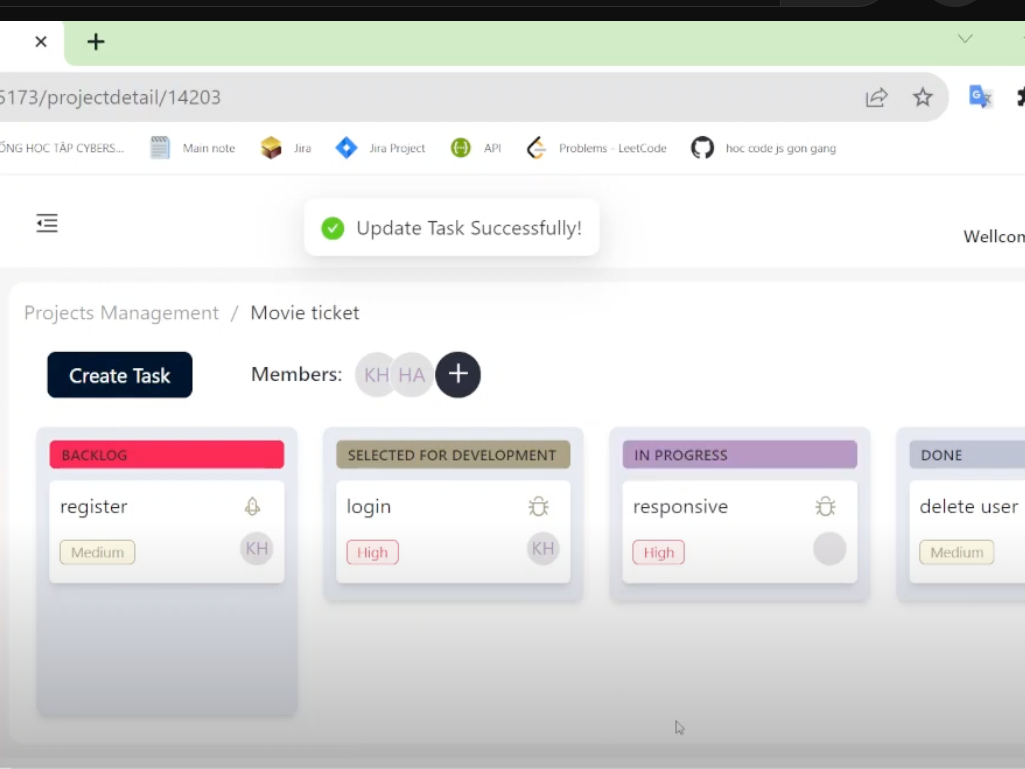Go to Projects Management breadcrumb
1025x769 pixels.
(x=121, y=313)
